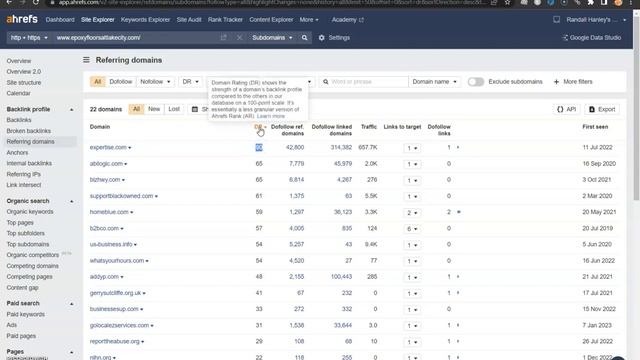Click the notifications monitor icon
This screenshot has width=640, height=360.
[556, 20]
